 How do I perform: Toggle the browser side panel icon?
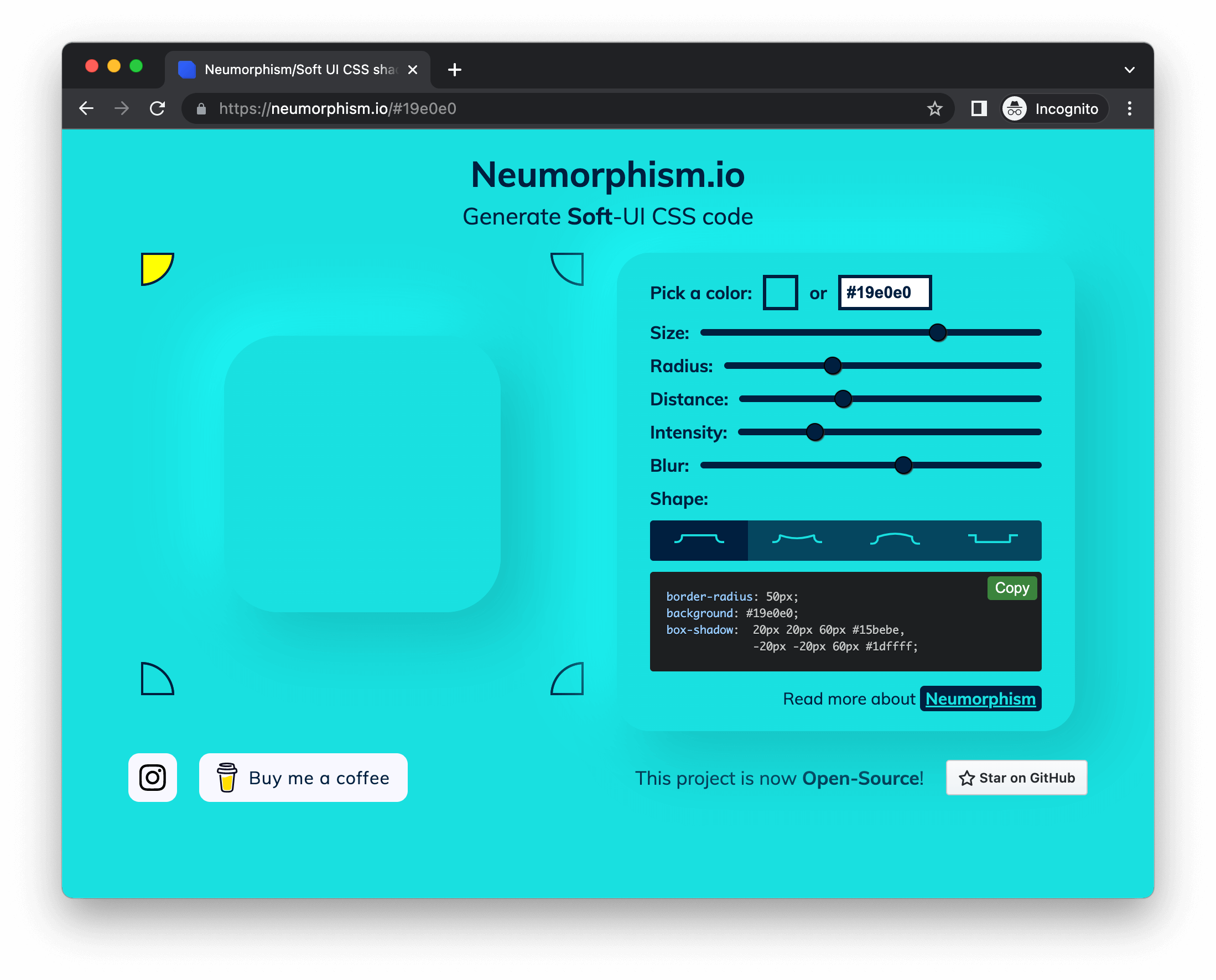[978, 108]
